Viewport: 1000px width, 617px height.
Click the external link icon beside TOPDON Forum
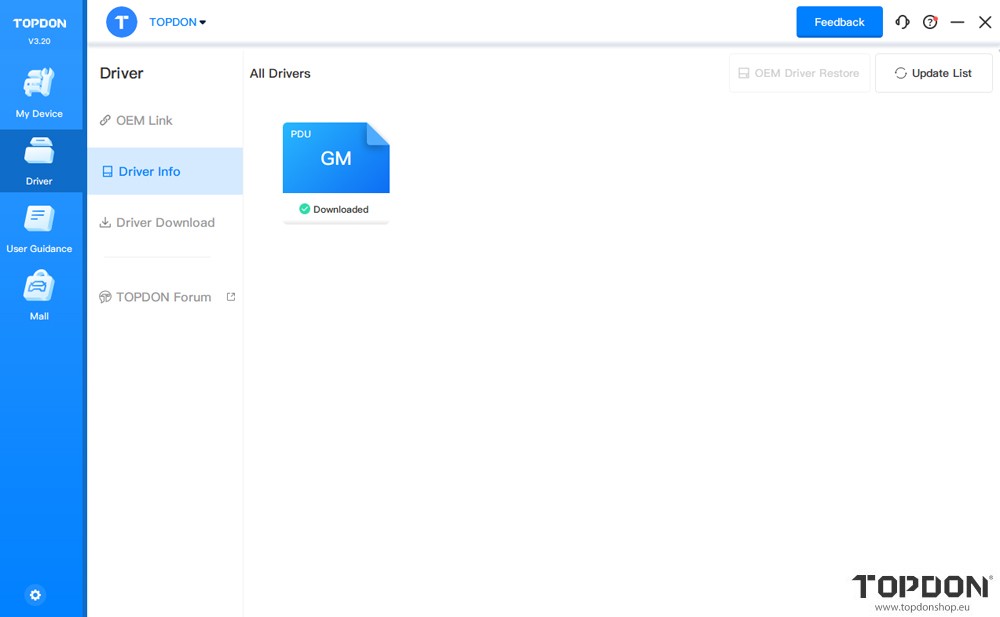(231, 297)
